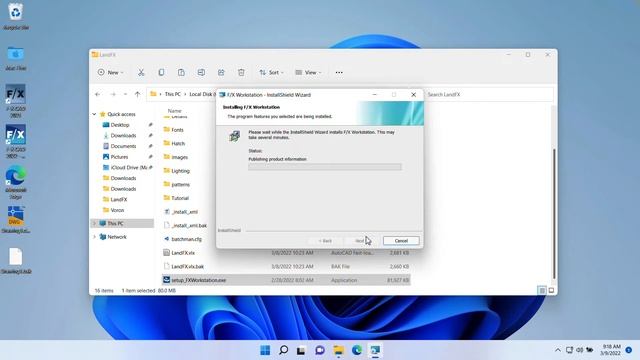Select the _install_.xml file

(184, 212)
